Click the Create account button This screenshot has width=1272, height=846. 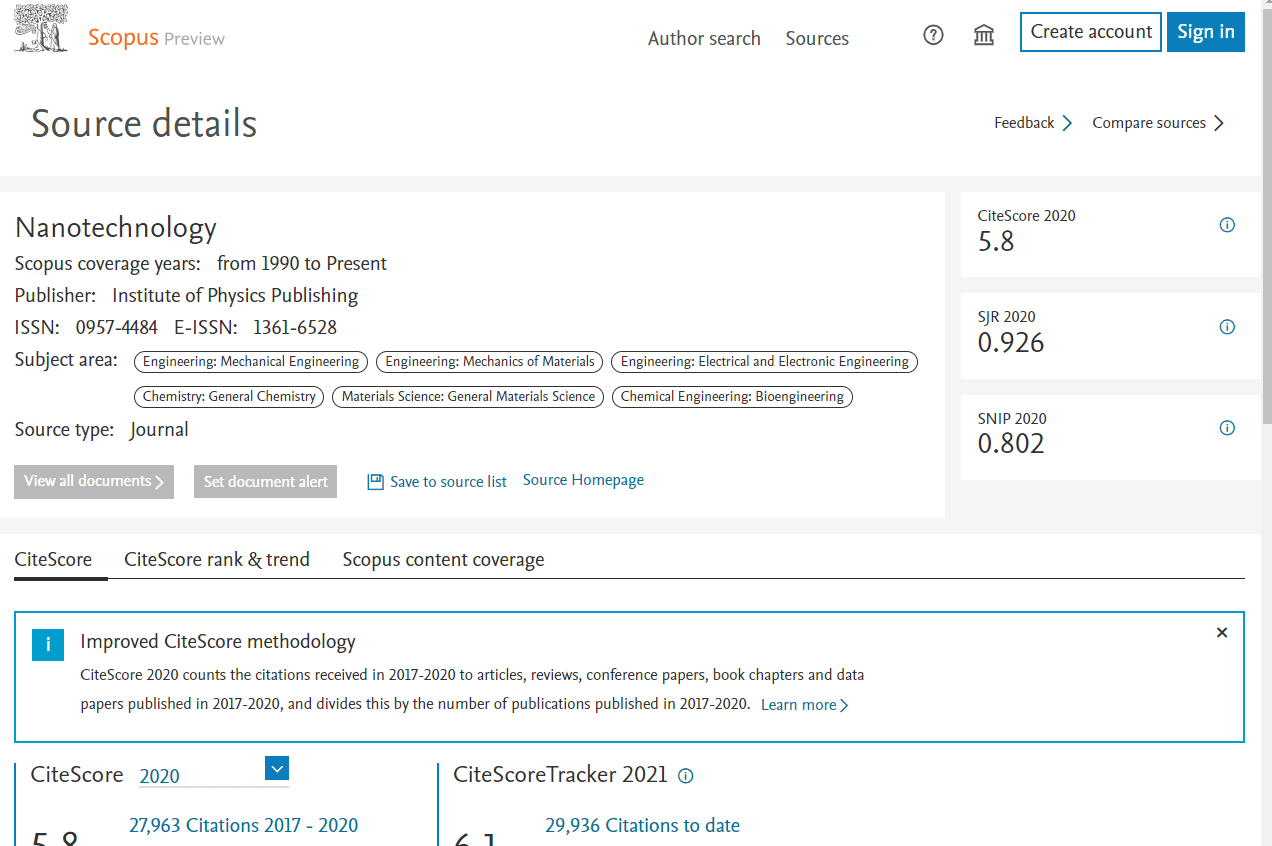tap(1091, 32)
